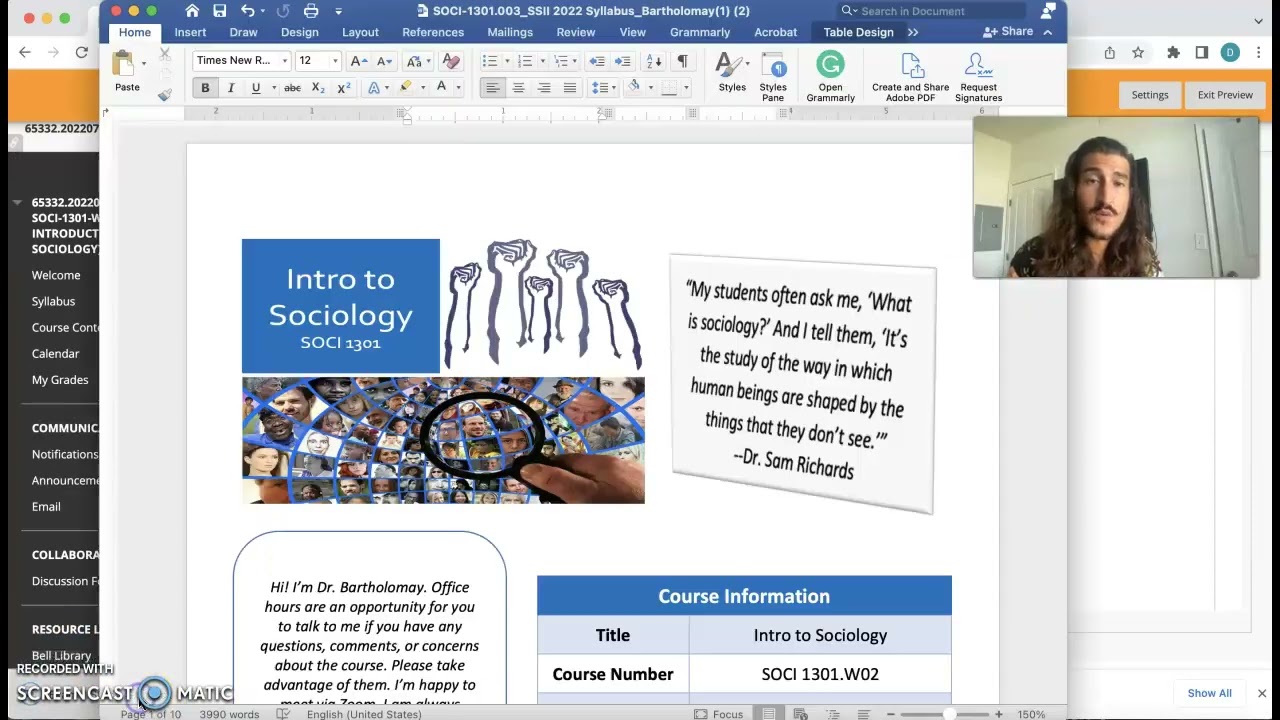Open the font name dropdown
The image size is (1280, 720).
click(x=284, y=61)
